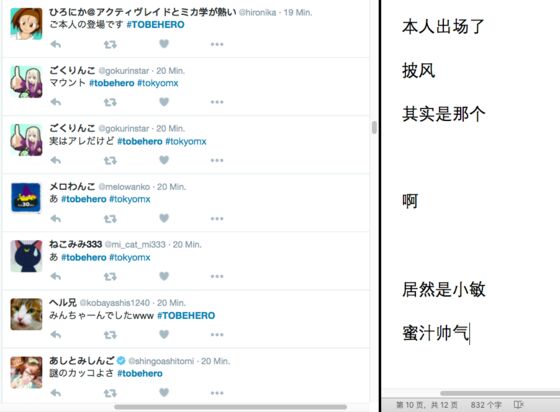Reply to hironika's tweet

click(x=56, y=44)
